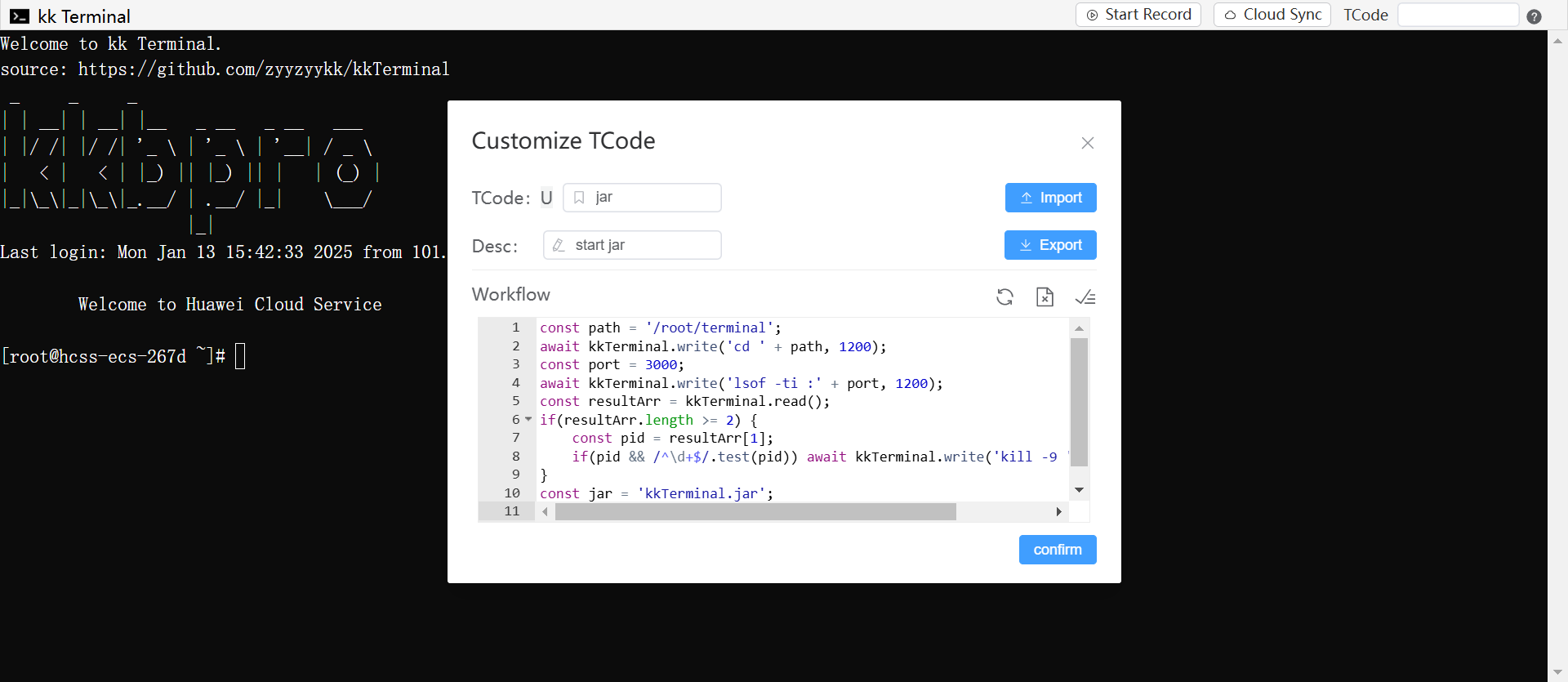1568x682 pixels.
Task: Click the code editor horizontal scrollbar thumb
Action: [755, 512]
